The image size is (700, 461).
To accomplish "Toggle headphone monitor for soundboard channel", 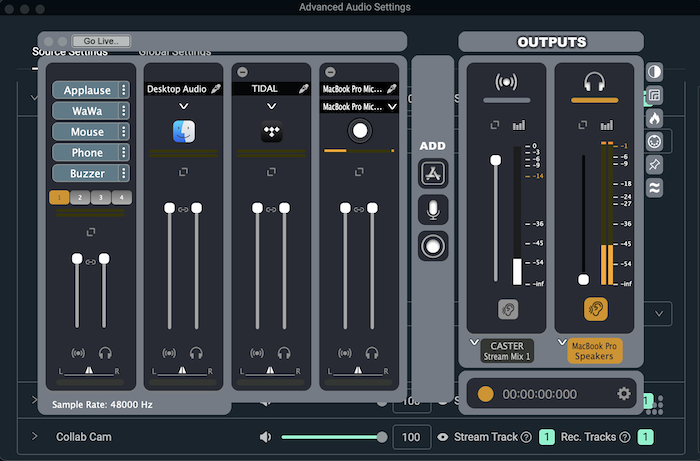I will coord(105,353).
